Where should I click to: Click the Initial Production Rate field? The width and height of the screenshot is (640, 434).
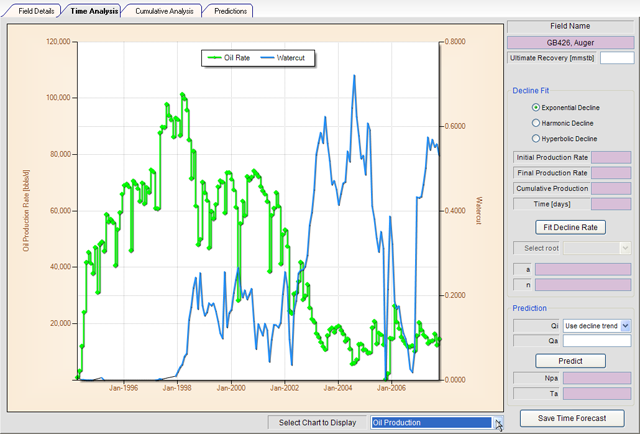click(x=613, y=157)
